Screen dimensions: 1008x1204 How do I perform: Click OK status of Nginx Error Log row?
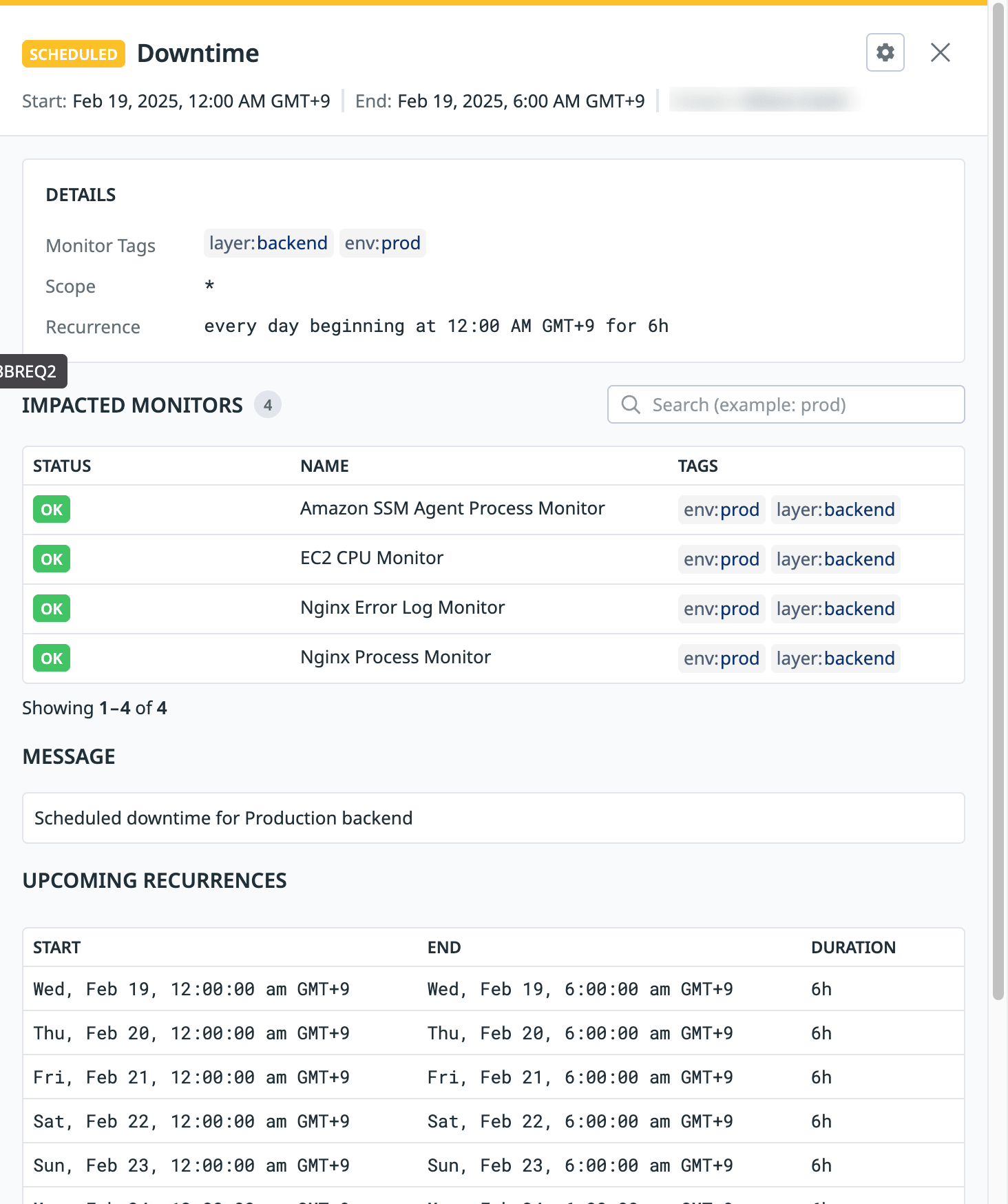click(x=52, y=609)
